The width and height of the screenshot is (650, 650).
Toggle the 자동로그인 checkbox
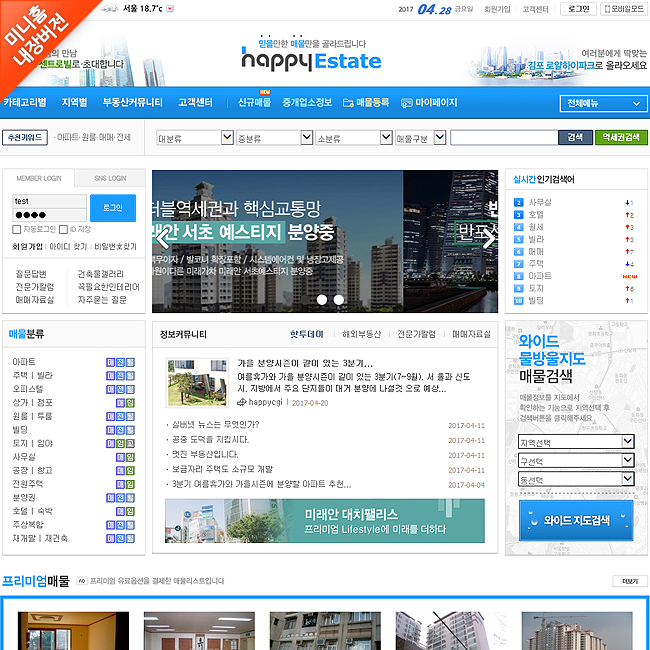tap(17, 229)
